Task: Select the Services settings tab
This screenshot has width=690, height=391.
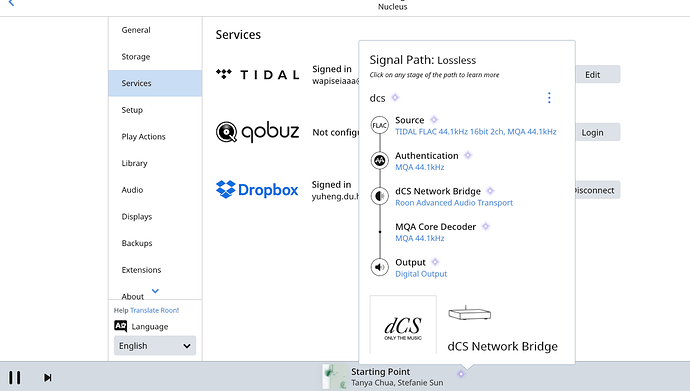Action: click(155, 83)
